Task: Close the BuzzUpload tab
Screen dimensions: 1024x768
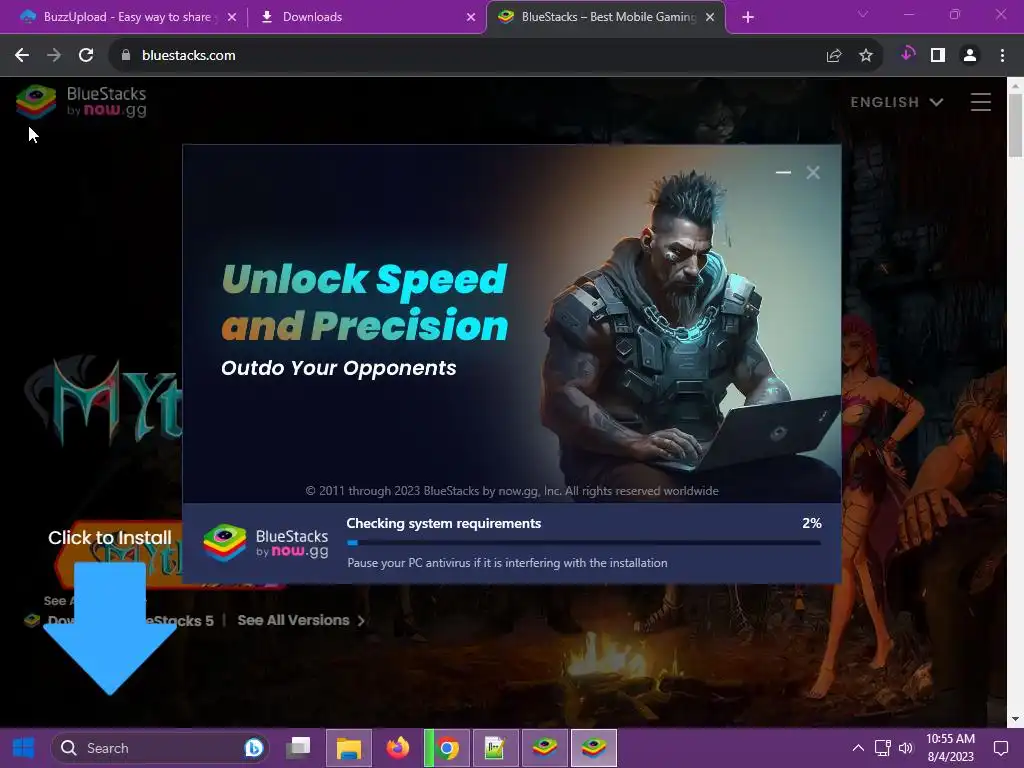Action: (x=232, y=17)
